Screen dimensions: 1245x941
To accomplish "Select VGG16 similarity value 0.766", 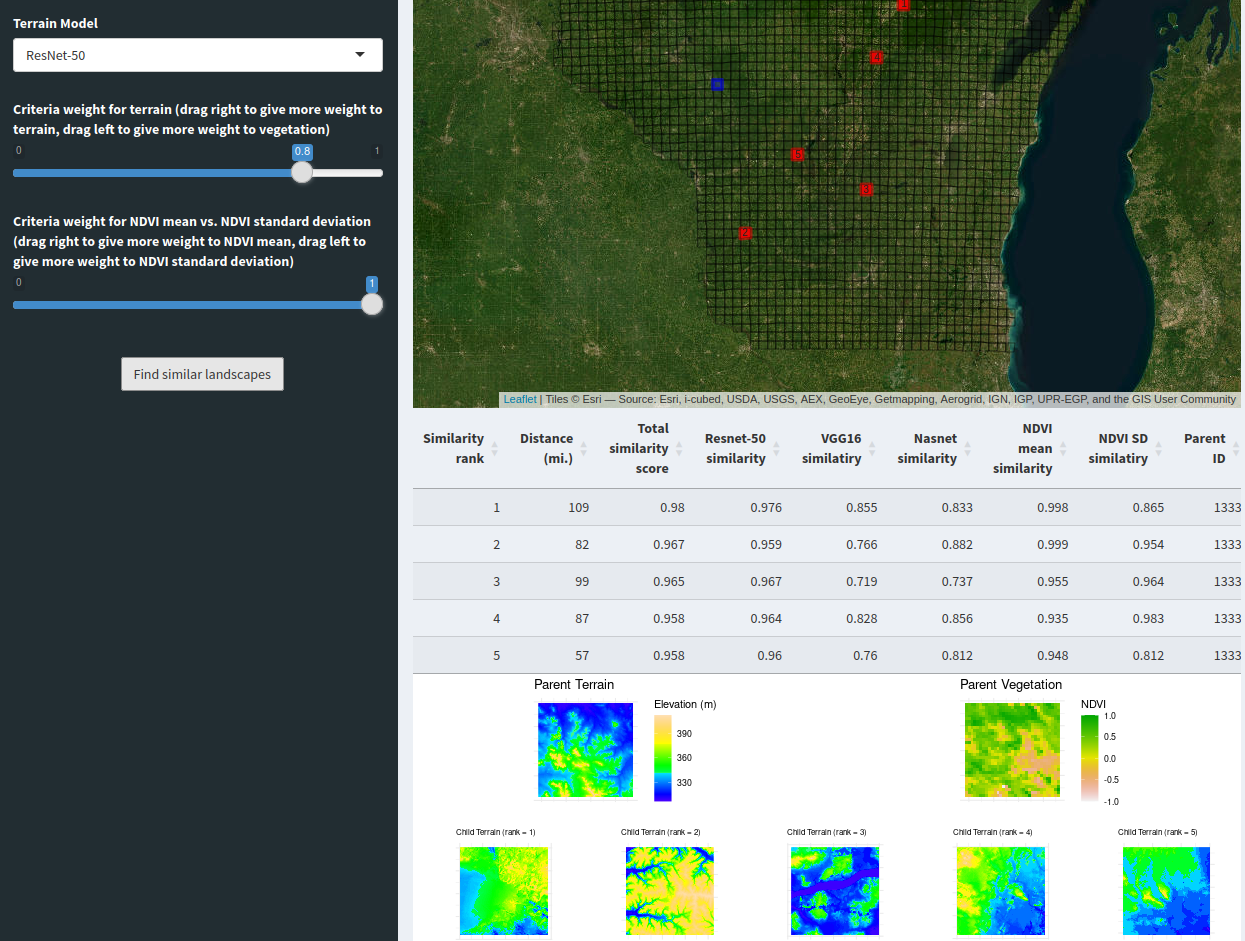I will pyautogui.click(x=862, y=544).
